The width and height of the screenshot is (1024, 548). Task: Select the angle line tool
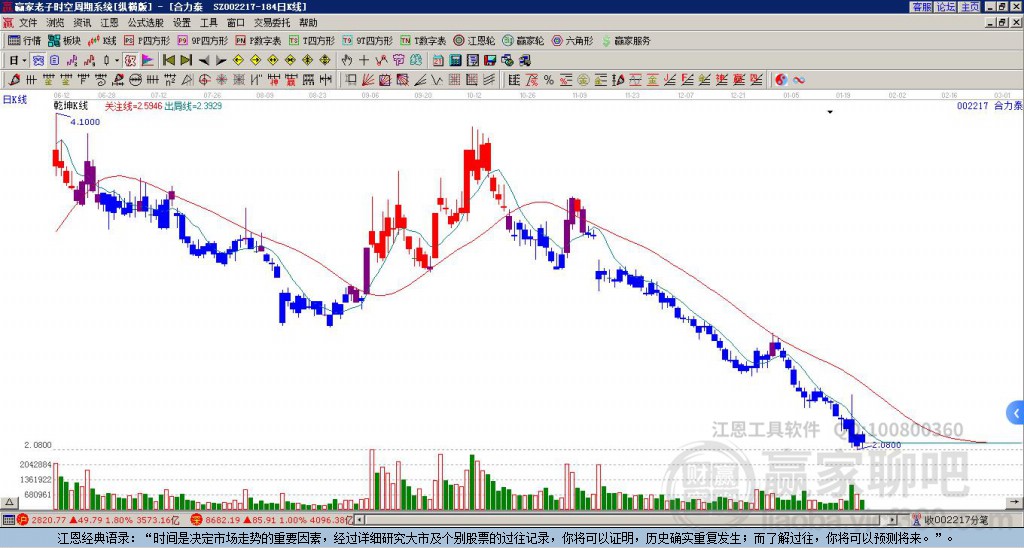[420, 80]
